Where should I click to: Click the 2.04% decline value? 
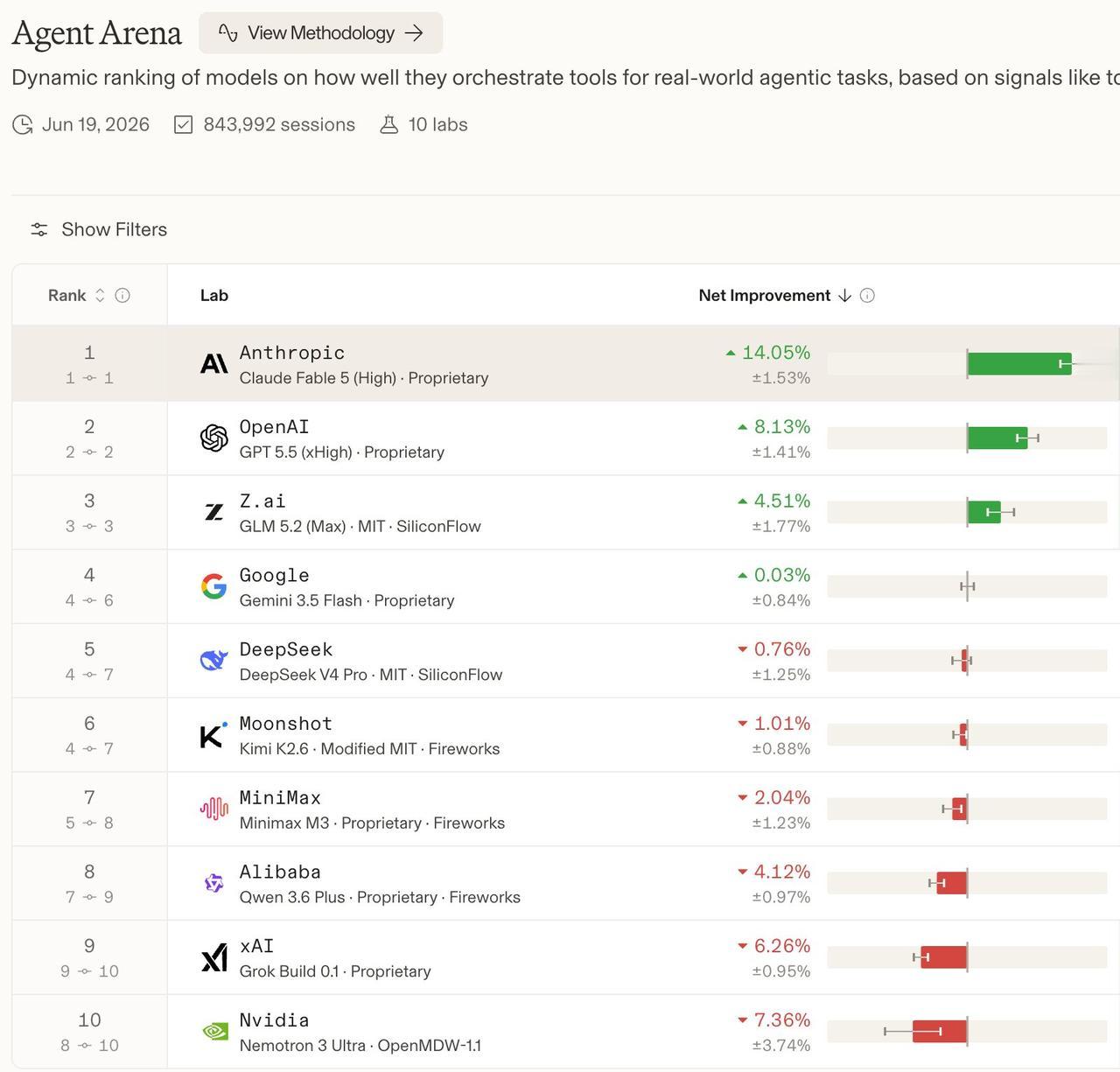pos(782,798)
